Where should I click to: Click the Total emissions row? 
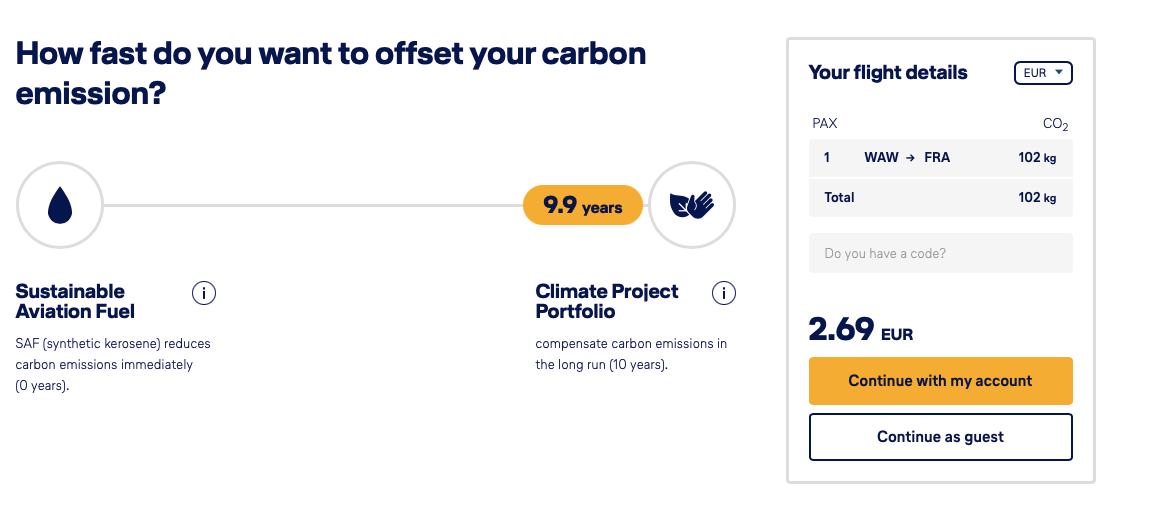(940, 198)
